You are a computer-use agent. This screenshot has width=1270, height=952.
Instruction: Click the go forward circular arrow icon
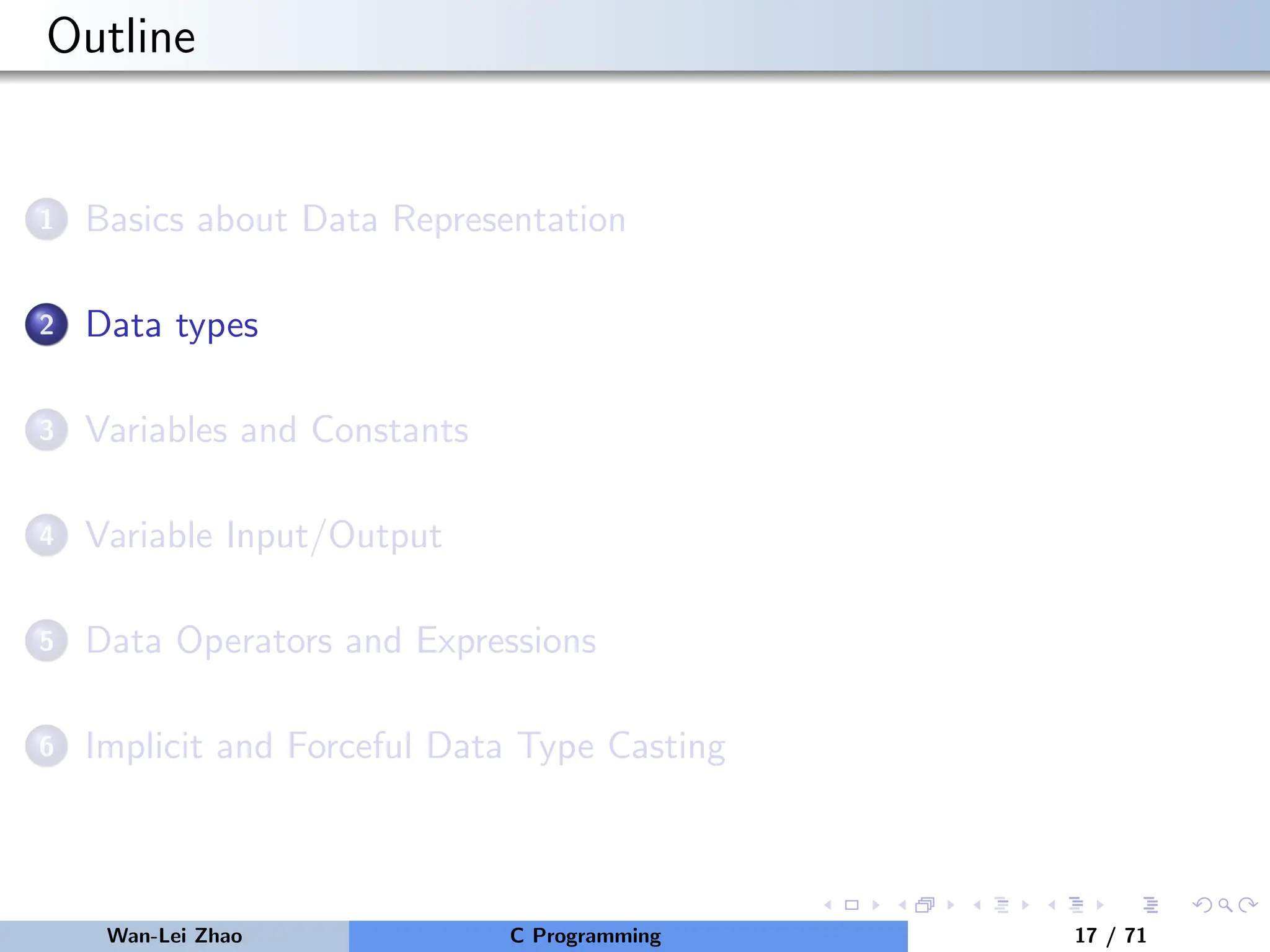[1248, 905]
